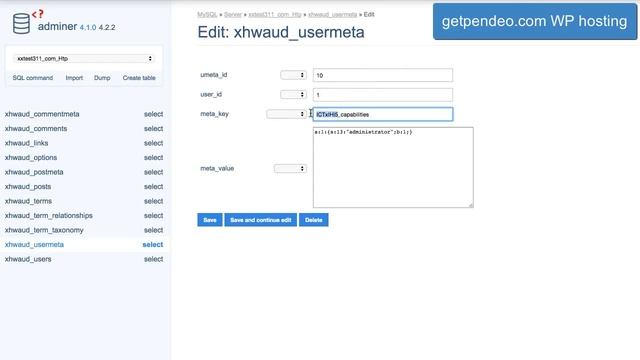Select data from xhwaud_options
This screenshot has height=360, width=640.
(x=153, y=158)
